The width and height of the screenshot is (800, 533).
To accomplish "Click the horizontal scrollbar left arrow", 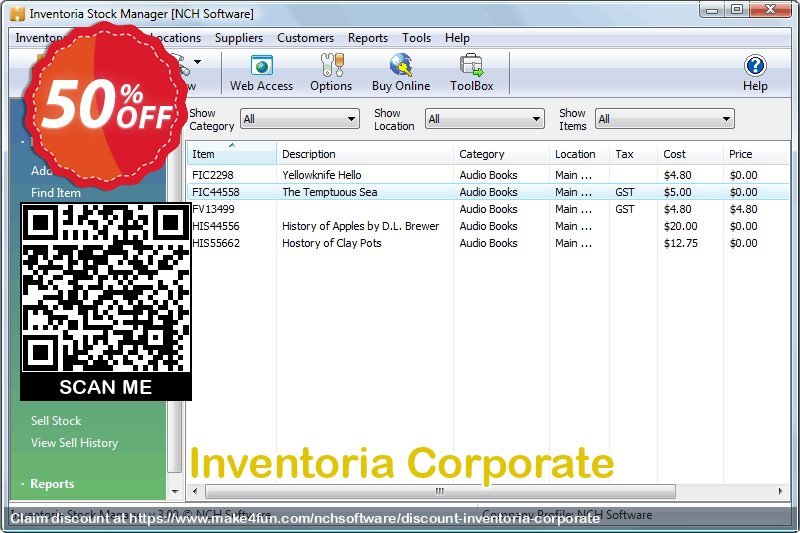I will pyautogui.click(x=195, y=492).
